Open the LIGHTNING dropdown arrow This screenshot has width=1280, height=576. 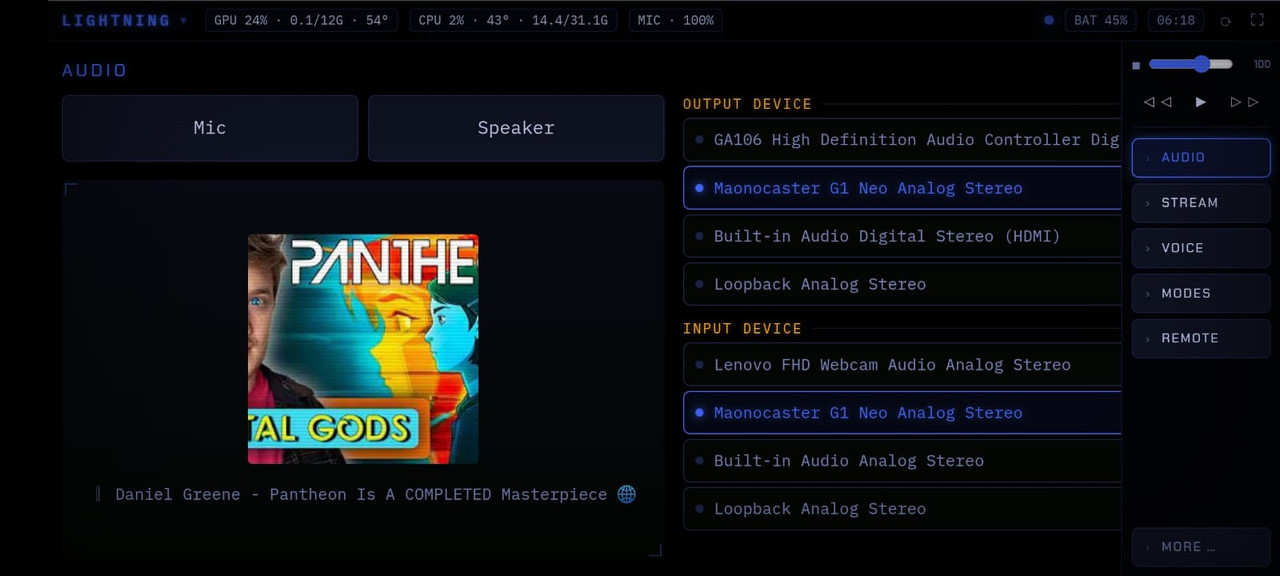(183, 21)
